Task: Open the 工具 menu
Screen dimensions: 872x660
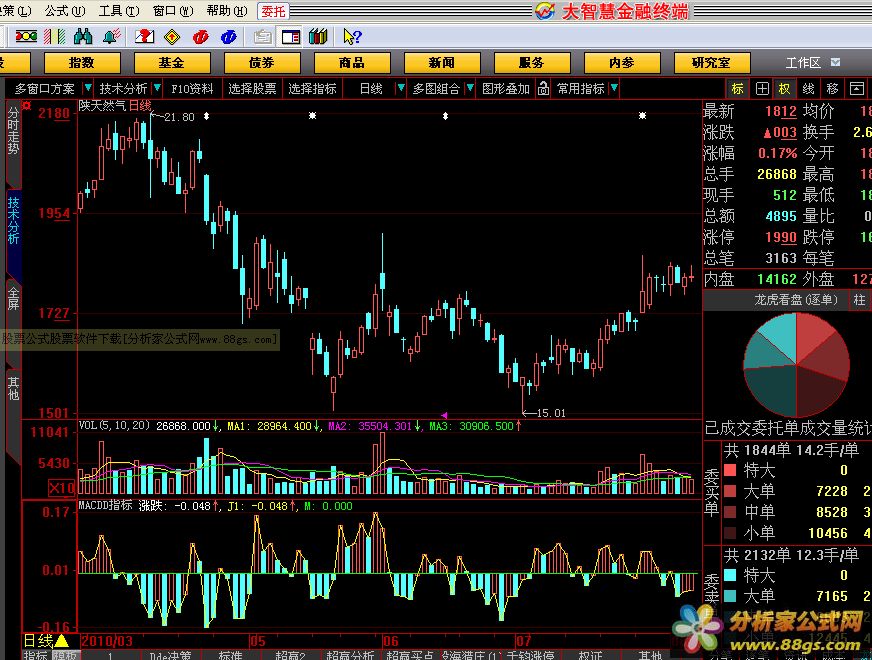Action: coord(119,11)
